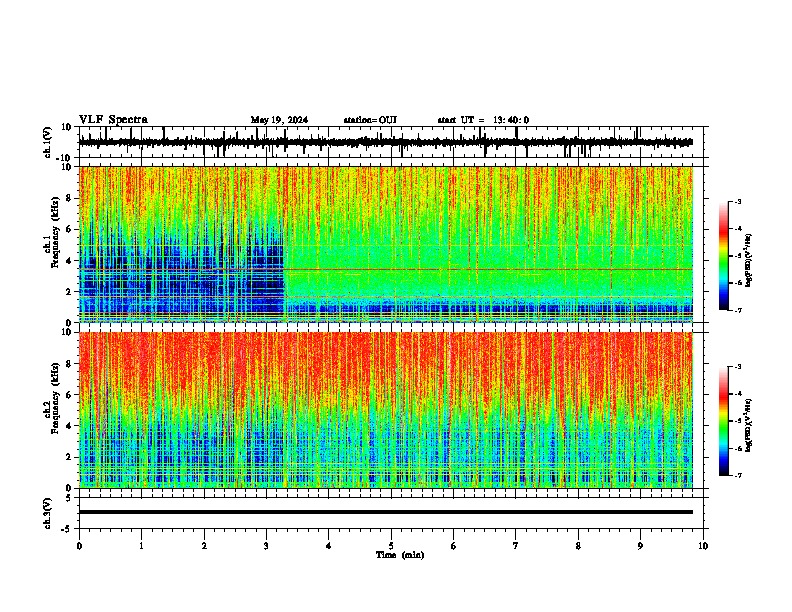Click the "Time (min)" x-axis label
The height and width of the screenshot is (612, 792).
(x=400, y=555)
